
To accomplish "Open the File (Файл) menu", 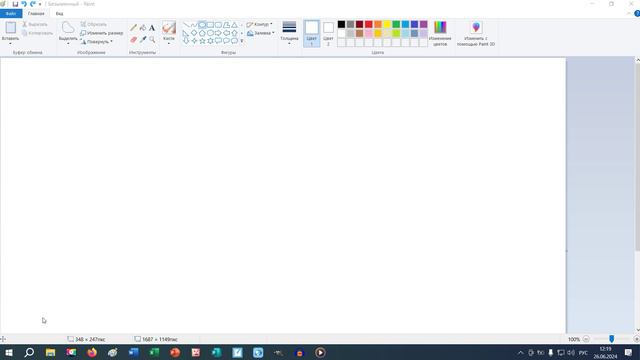I will pyautogui.click(x=11, y=13).
